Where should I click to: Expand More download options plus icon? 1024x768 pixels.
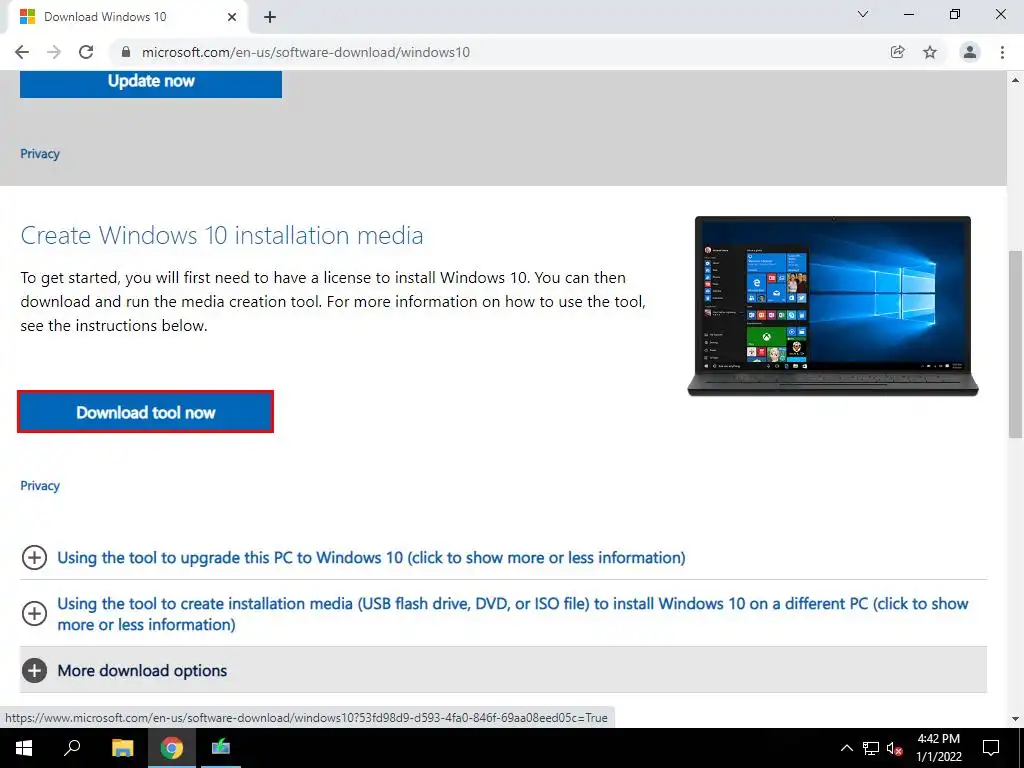(34, 670)
